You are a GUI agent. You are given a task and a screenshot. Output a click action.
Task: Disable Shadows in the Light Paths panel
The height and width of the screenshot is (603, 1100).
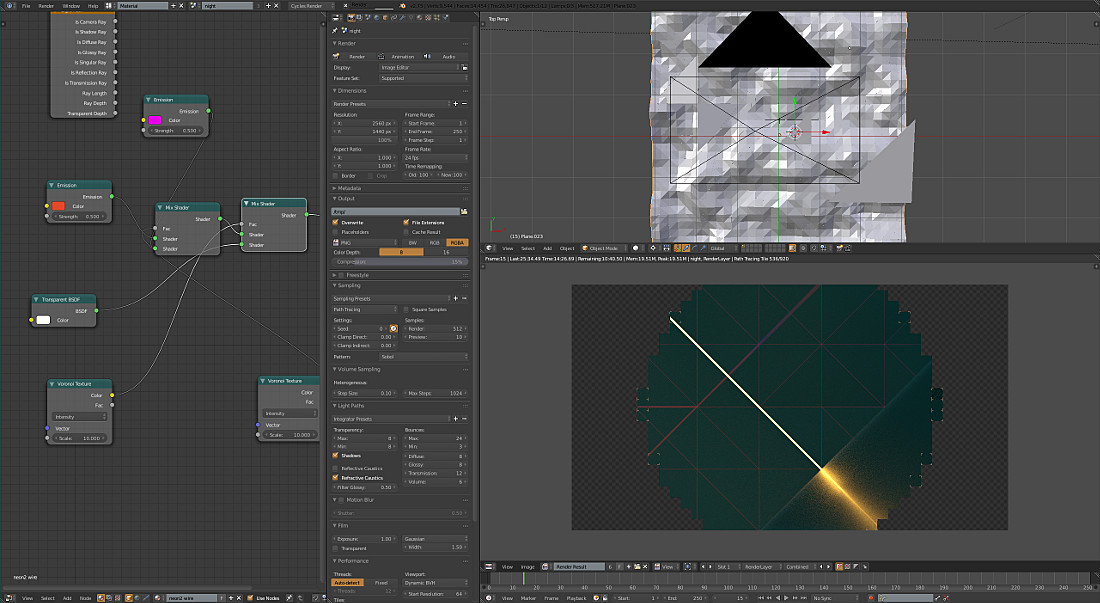334,456
